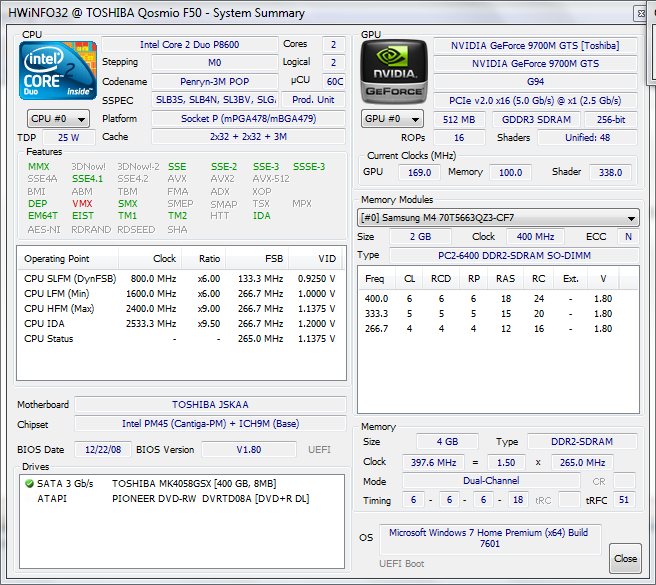Image resolution: width=656 pixels, height=585 pixels.
Task: Click the EM64T feature label
Action: point(43,216)
